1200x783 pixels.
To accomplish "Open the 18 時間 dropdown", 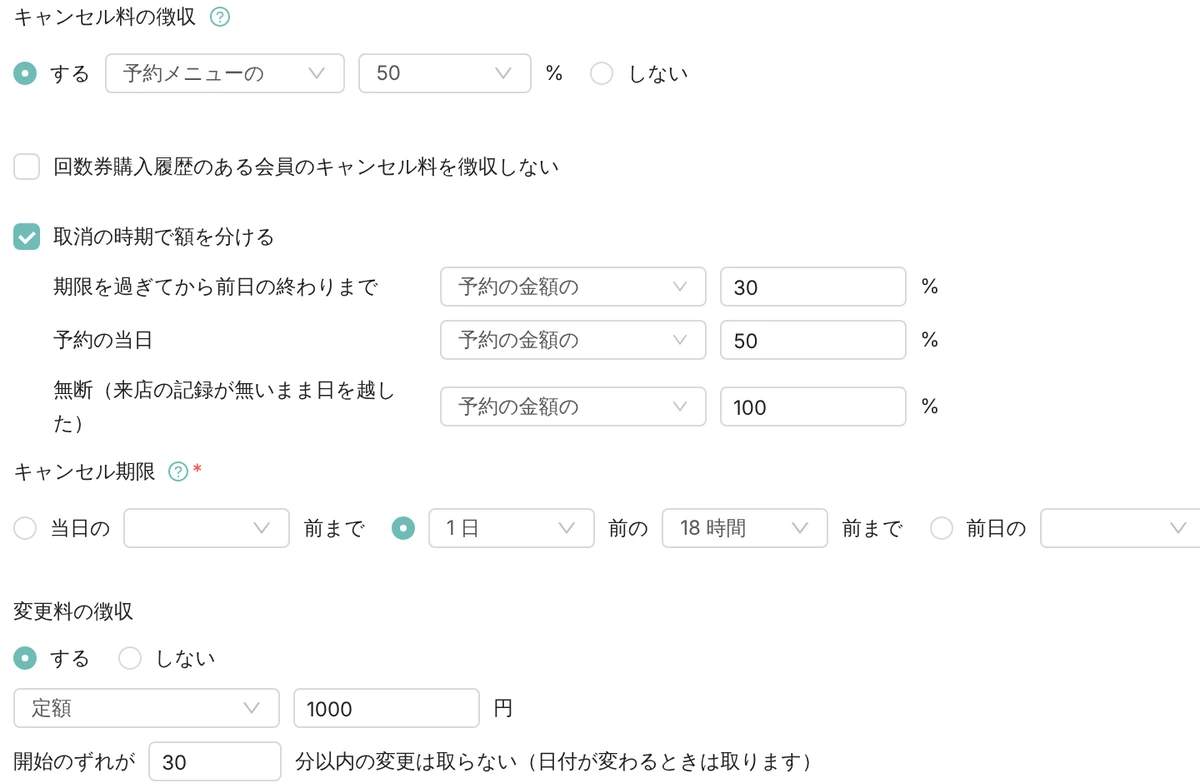I will [745, 528].
